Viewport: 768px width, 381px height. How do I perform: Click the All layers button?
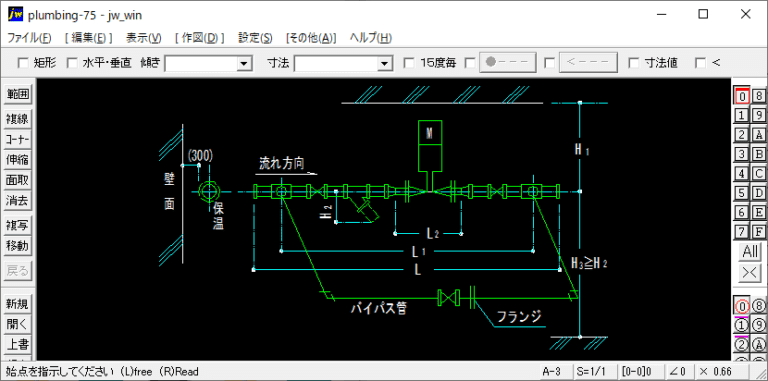coord(750,252)
